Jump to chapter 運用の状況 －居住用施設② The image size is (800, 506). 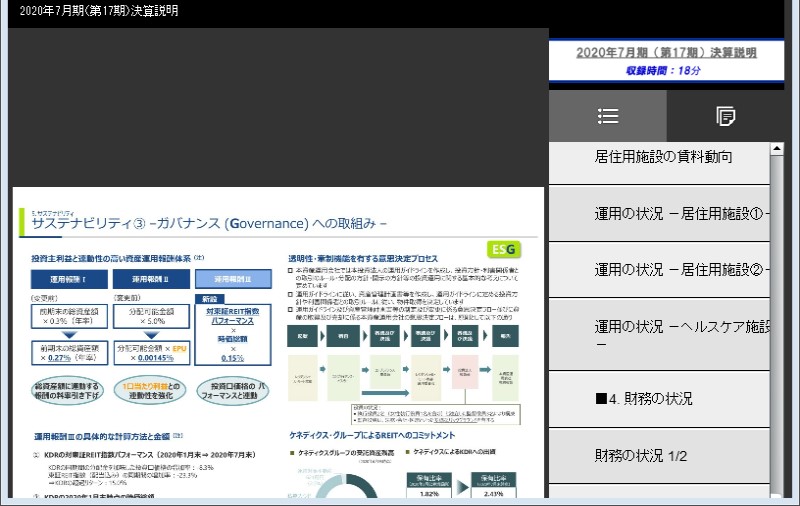click(x=659, y=270)
